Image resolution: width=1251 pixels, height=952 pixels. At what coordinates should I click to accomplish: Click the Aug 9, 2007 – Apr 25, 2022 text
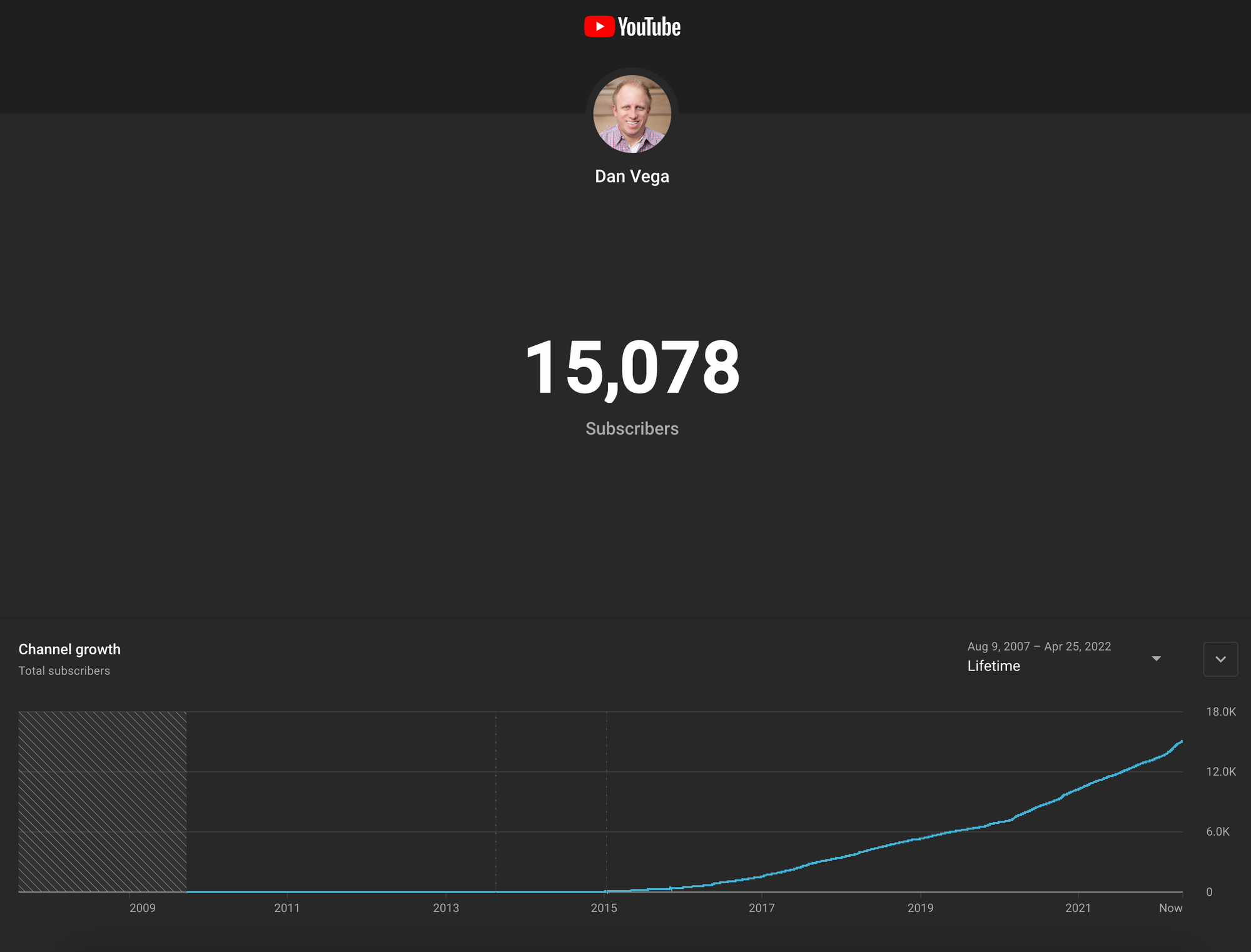point(1038,646)
